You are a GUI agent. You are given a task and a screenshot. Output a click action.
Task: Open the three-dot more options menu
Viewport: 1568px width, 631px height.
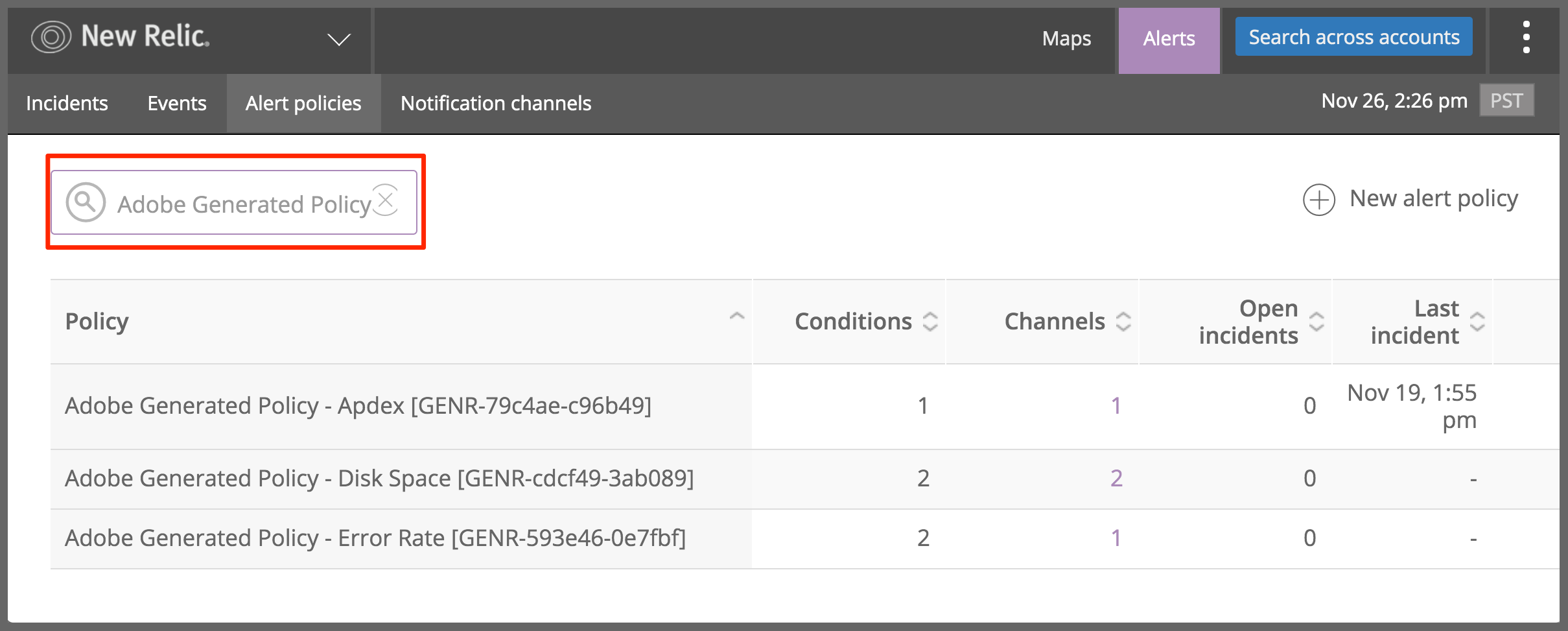(x=1526, y=37)
